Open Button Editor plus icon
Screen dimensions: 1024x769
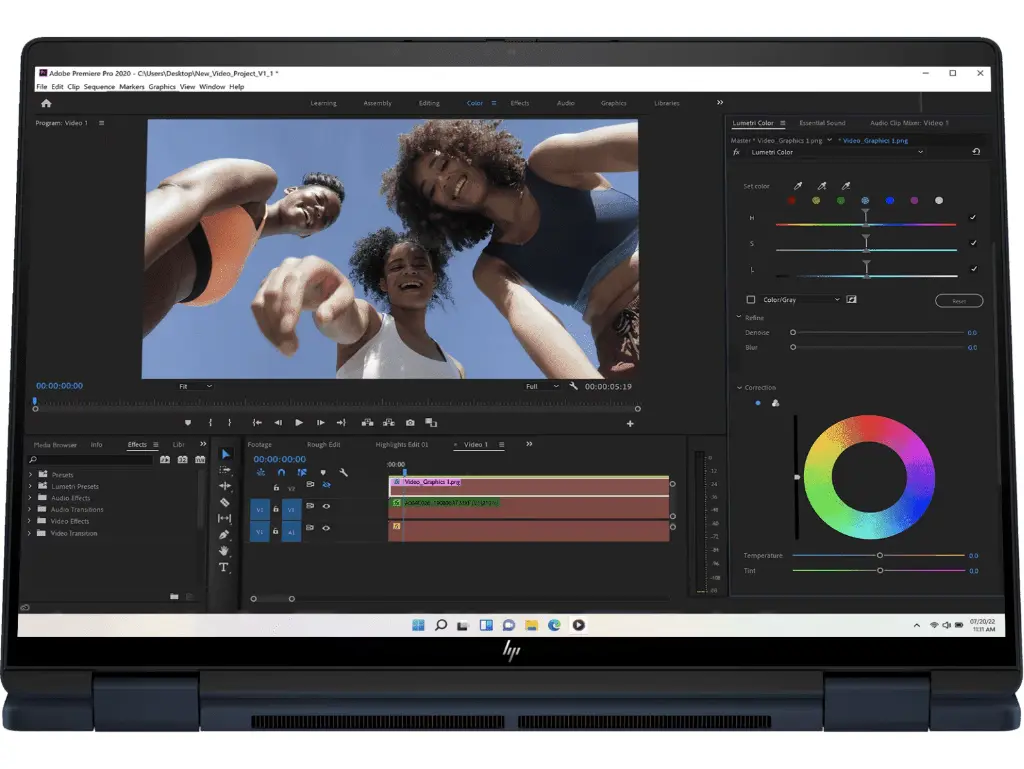630,424
